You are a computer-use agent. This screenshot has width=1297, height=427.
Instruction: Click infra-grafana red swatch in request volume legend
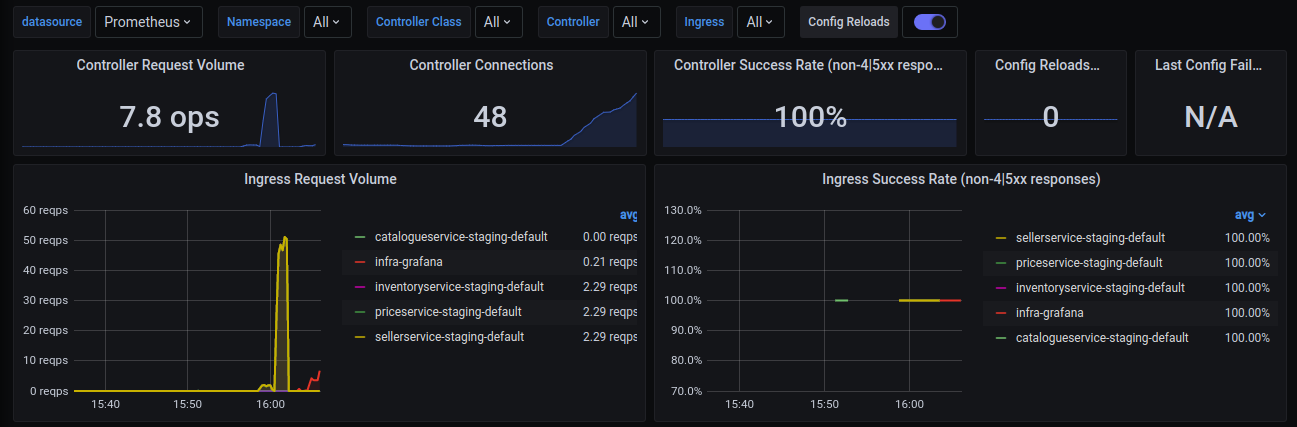(360, 262)
